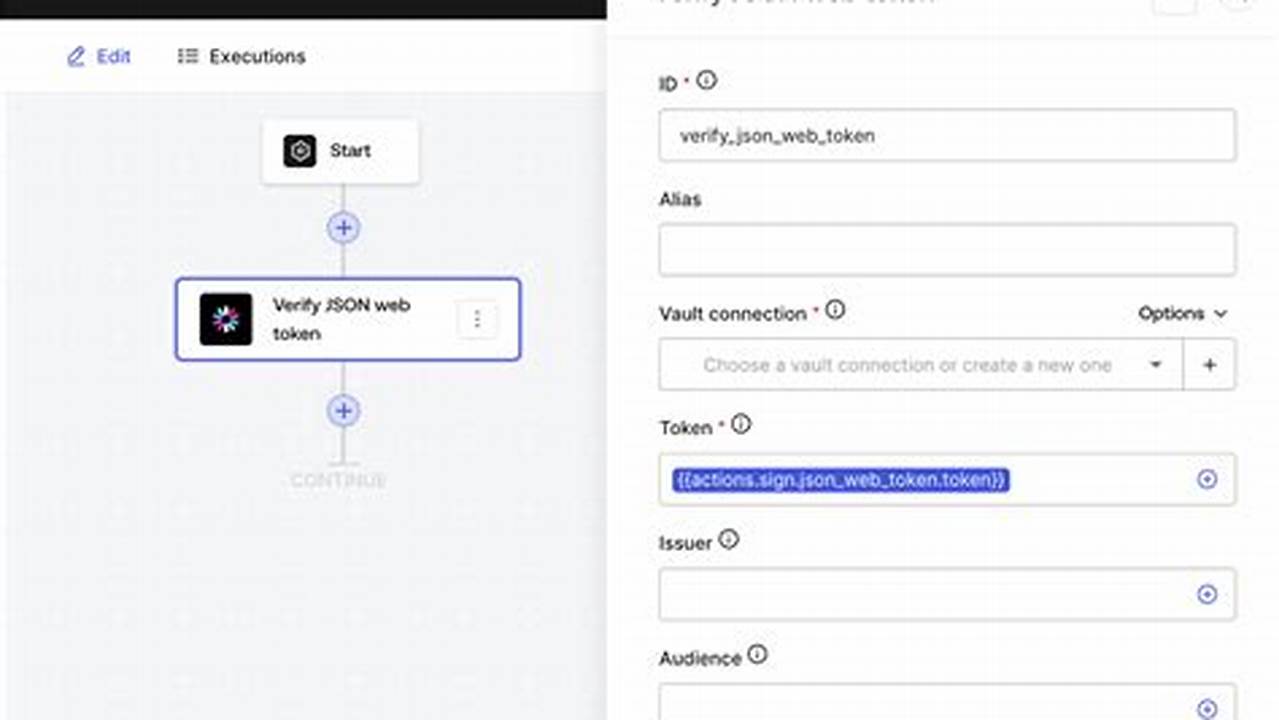Image resolution: width=1279 pixels, height=720 pixels.
Task: Click the info icon beside Vault connection
Action: [x=835, y=311]
